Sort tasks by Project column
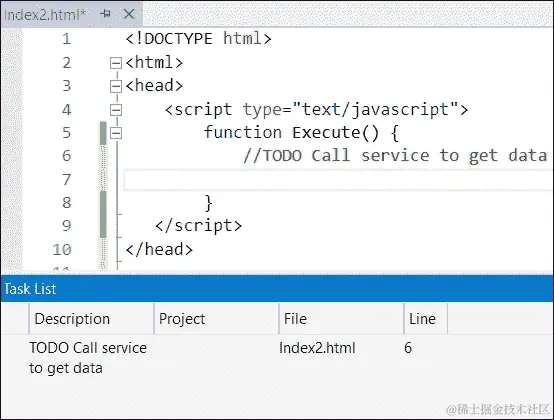This screenshot has height=420, width=554. (217, 319)
